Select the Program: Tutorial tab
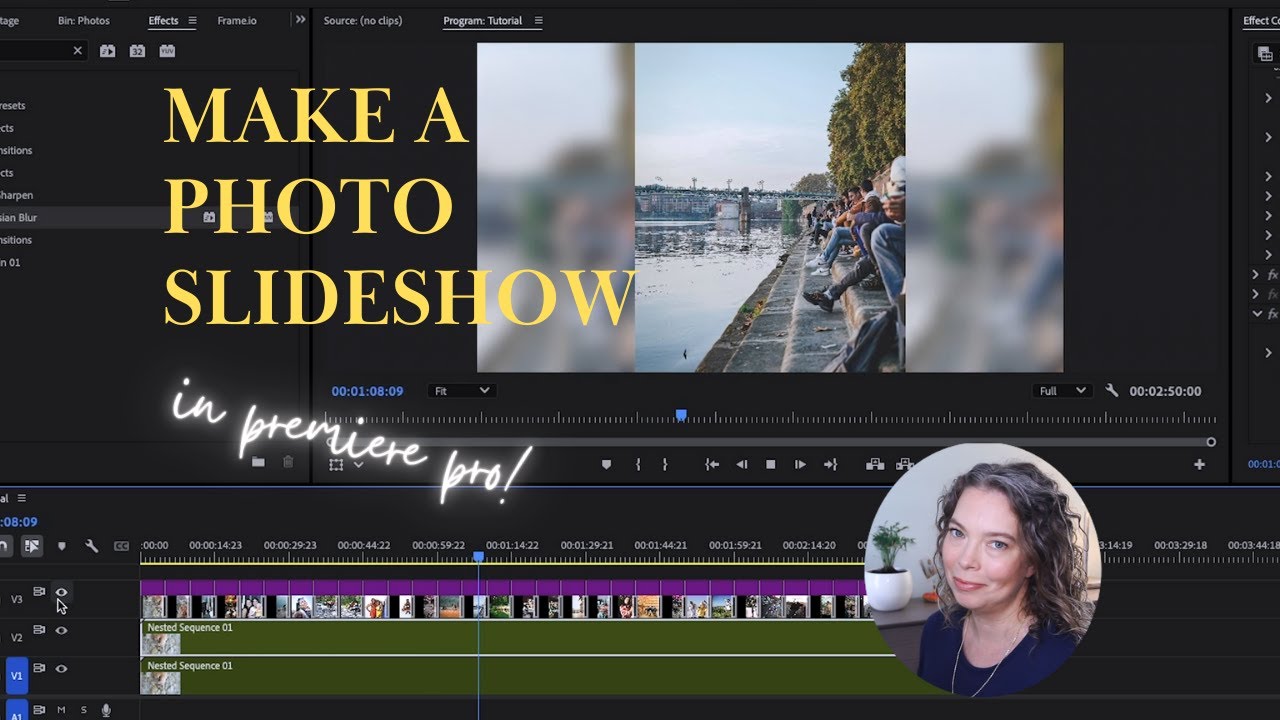The height and width of the screenshot is (720, 1280). click(483, 21)
